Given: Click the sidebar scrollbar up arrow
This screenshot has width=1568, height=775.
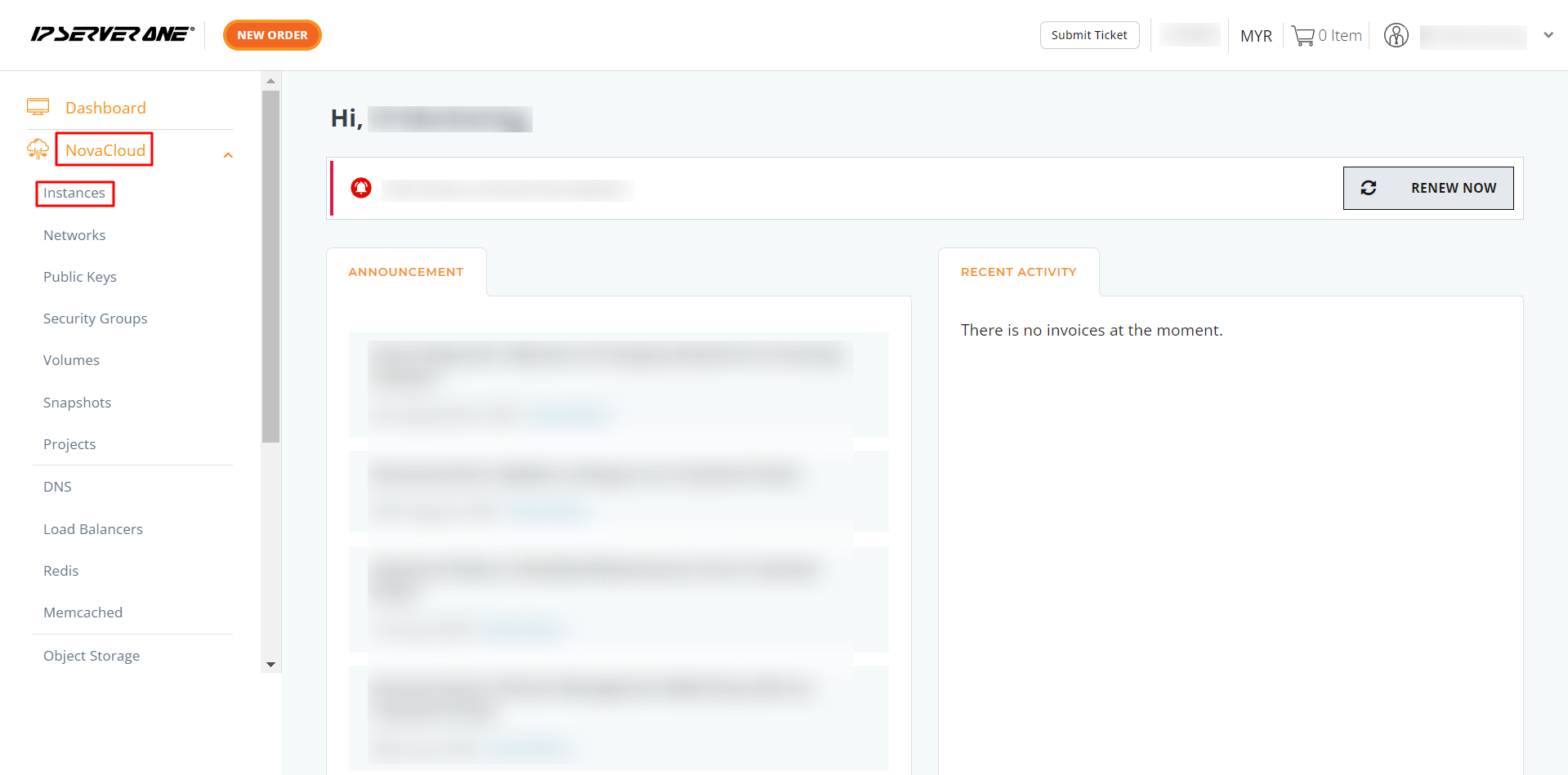Looking at the screenshot, I should [271, 81].
